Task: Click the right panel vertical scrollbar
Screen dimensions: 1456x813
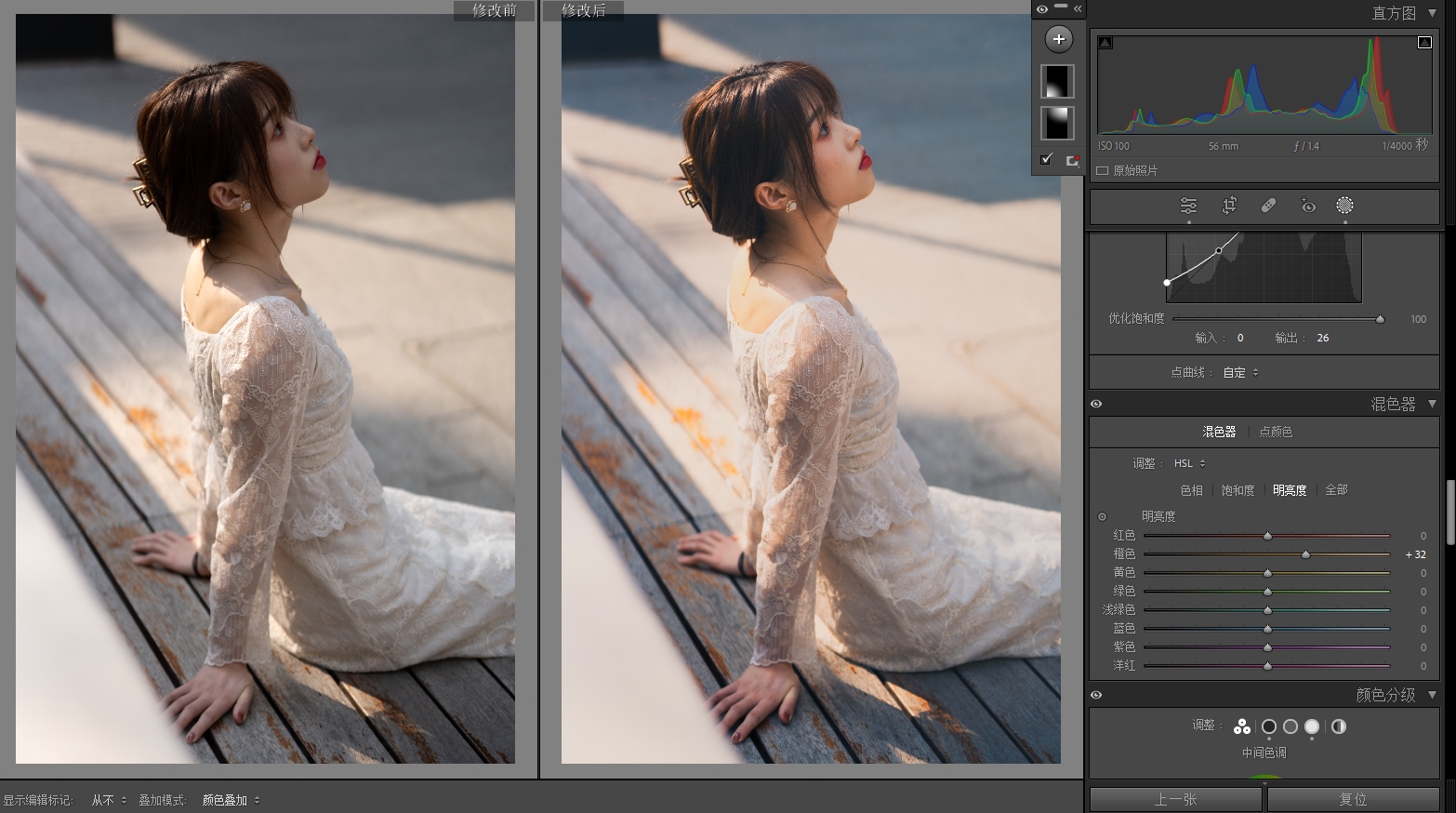Action: point(1449,512)
